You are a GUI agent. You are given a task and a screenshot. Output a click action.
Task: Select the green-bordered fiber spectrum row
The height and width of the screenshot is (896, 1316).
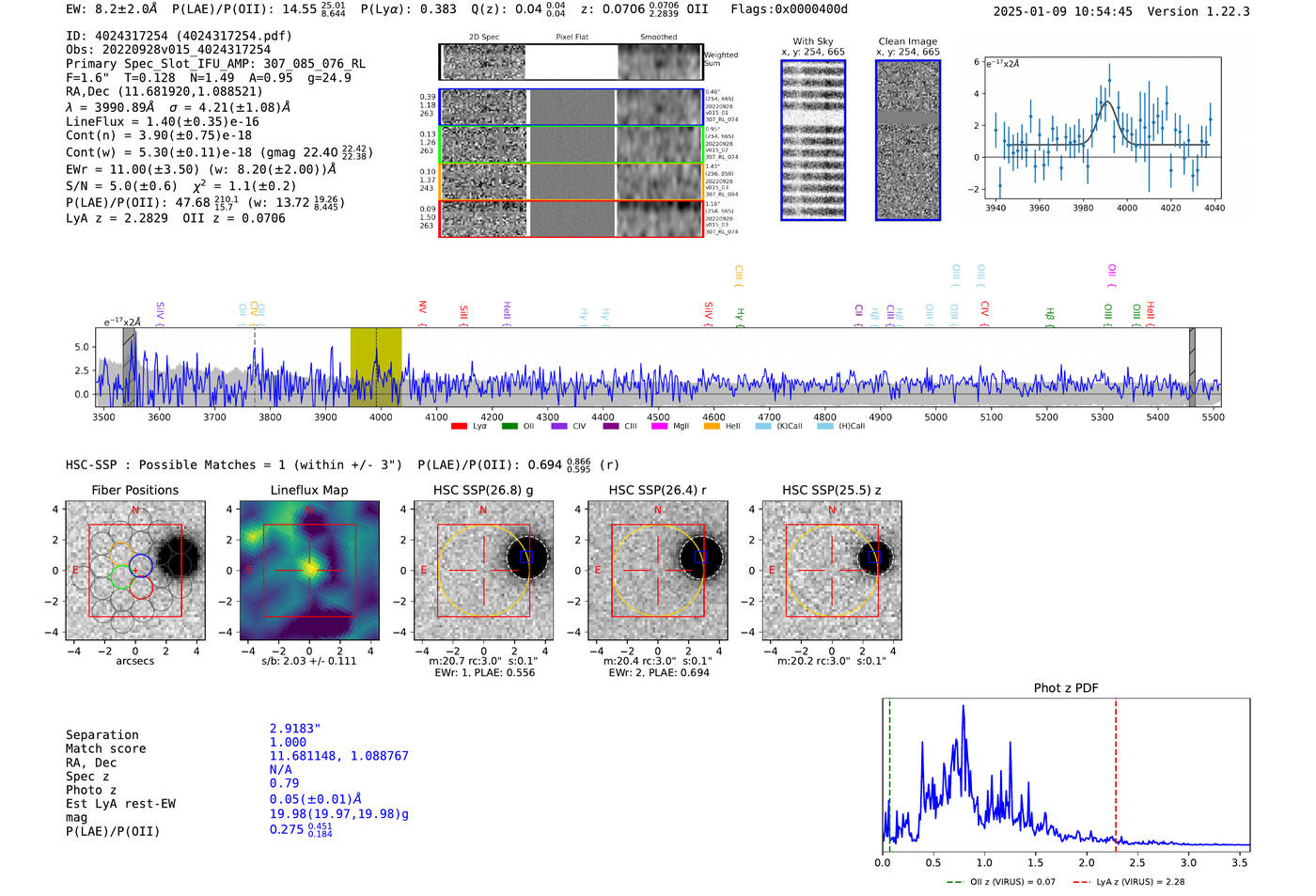click(x=571, y=145)
